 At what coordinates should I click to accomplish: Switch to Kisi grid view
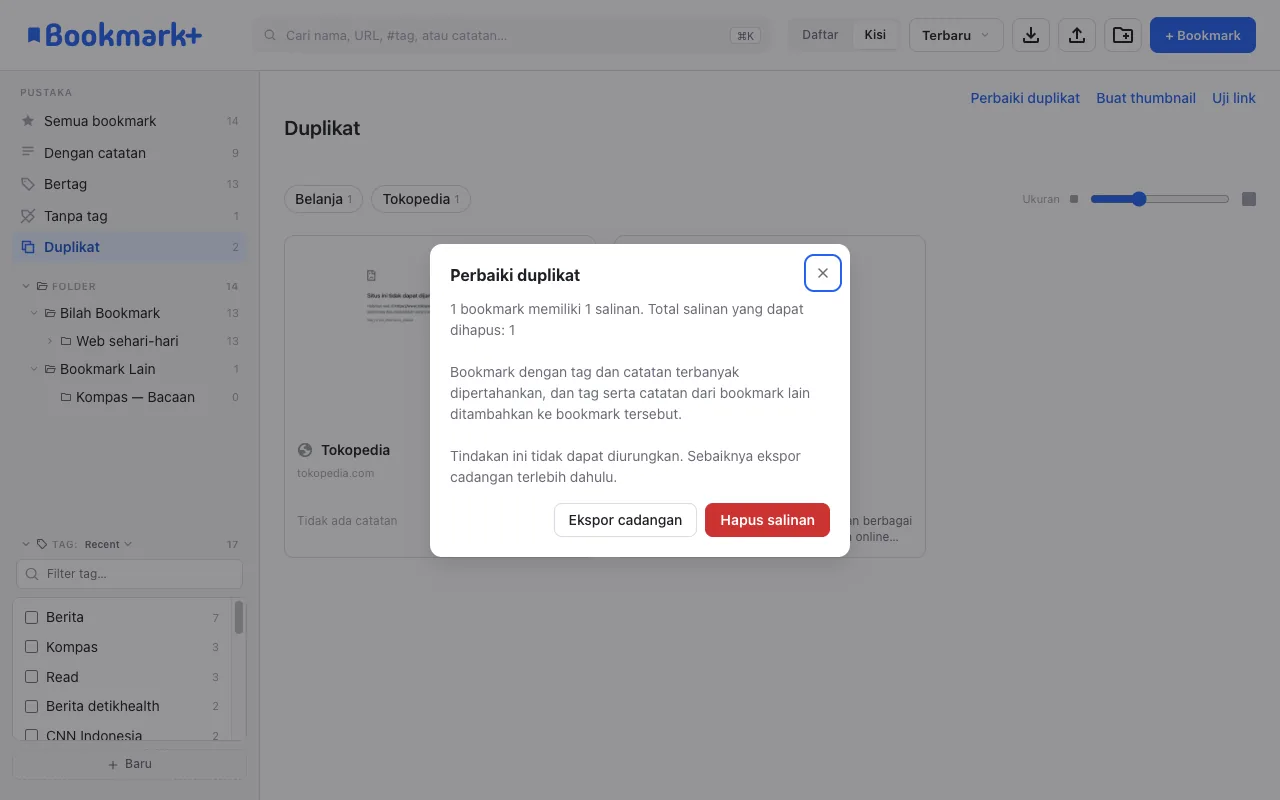[875, 35]
